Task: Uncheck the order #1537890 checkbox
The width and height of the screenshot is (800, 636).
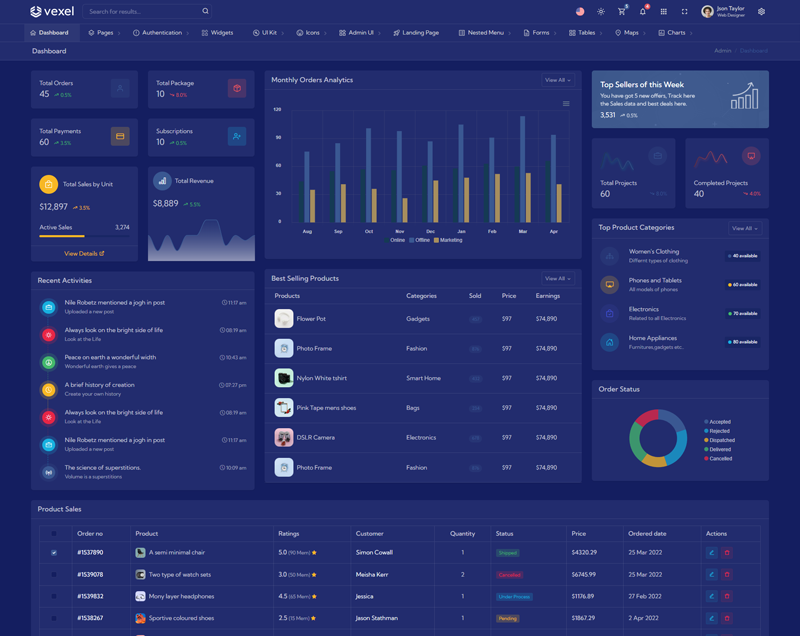Action: pyautogui.click(x=54, y=552)
